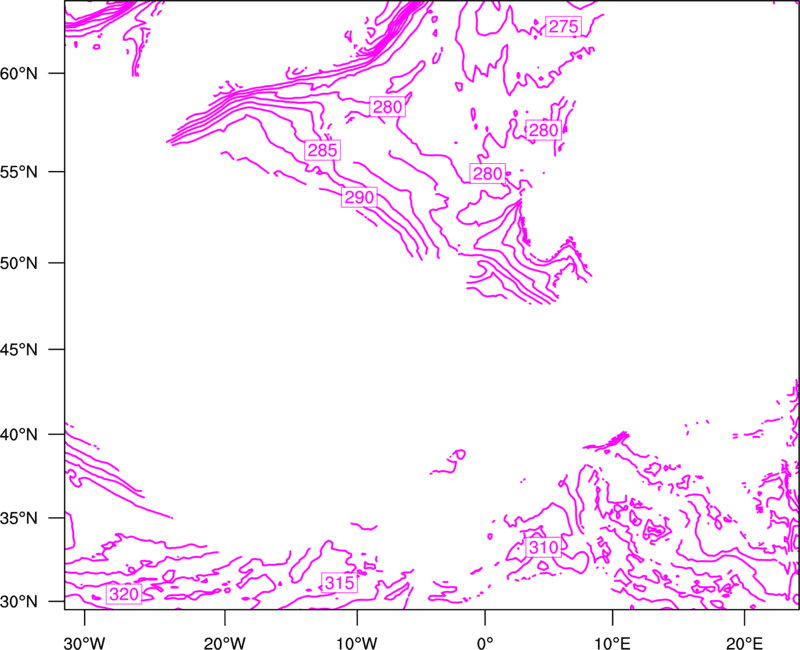Screen dimensions: 800x650
Task: Click the 30°W longitude axis label
Action: [85, 643]
